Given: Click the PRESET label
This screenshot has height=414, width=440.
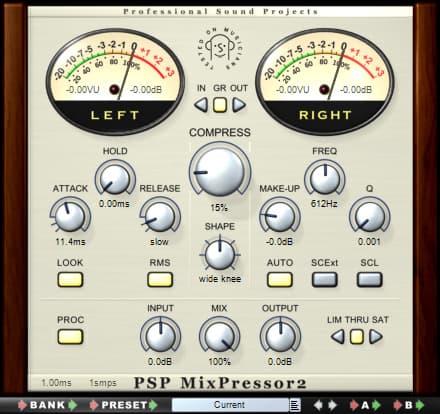Looking at the screenshot, I should tap(124, 405).
